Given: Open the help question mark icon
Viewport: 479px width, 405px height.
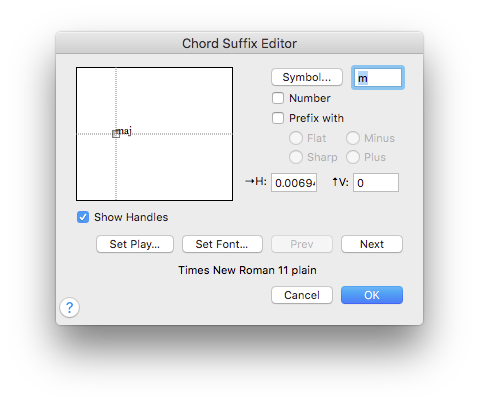Looking at the screenshot, I should [69, 307].
